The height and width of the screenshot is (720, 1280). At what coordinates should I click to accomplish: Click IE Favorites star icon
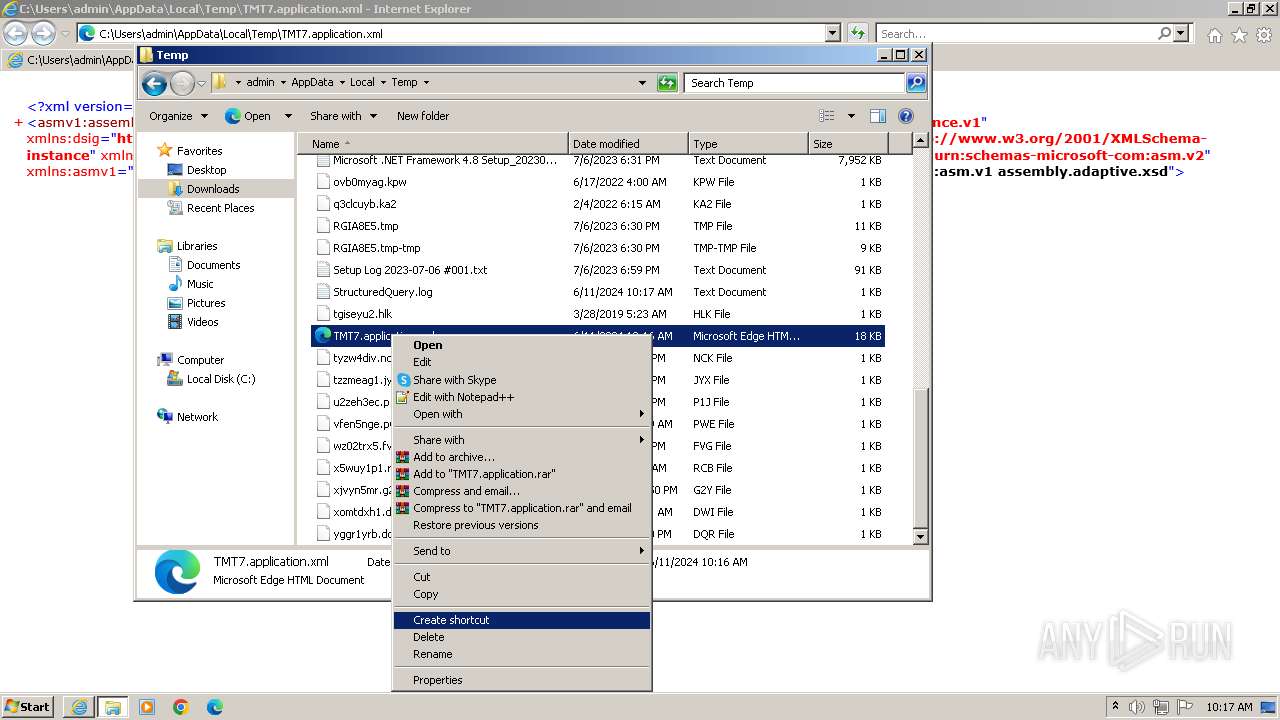(x=1239, y=35)
